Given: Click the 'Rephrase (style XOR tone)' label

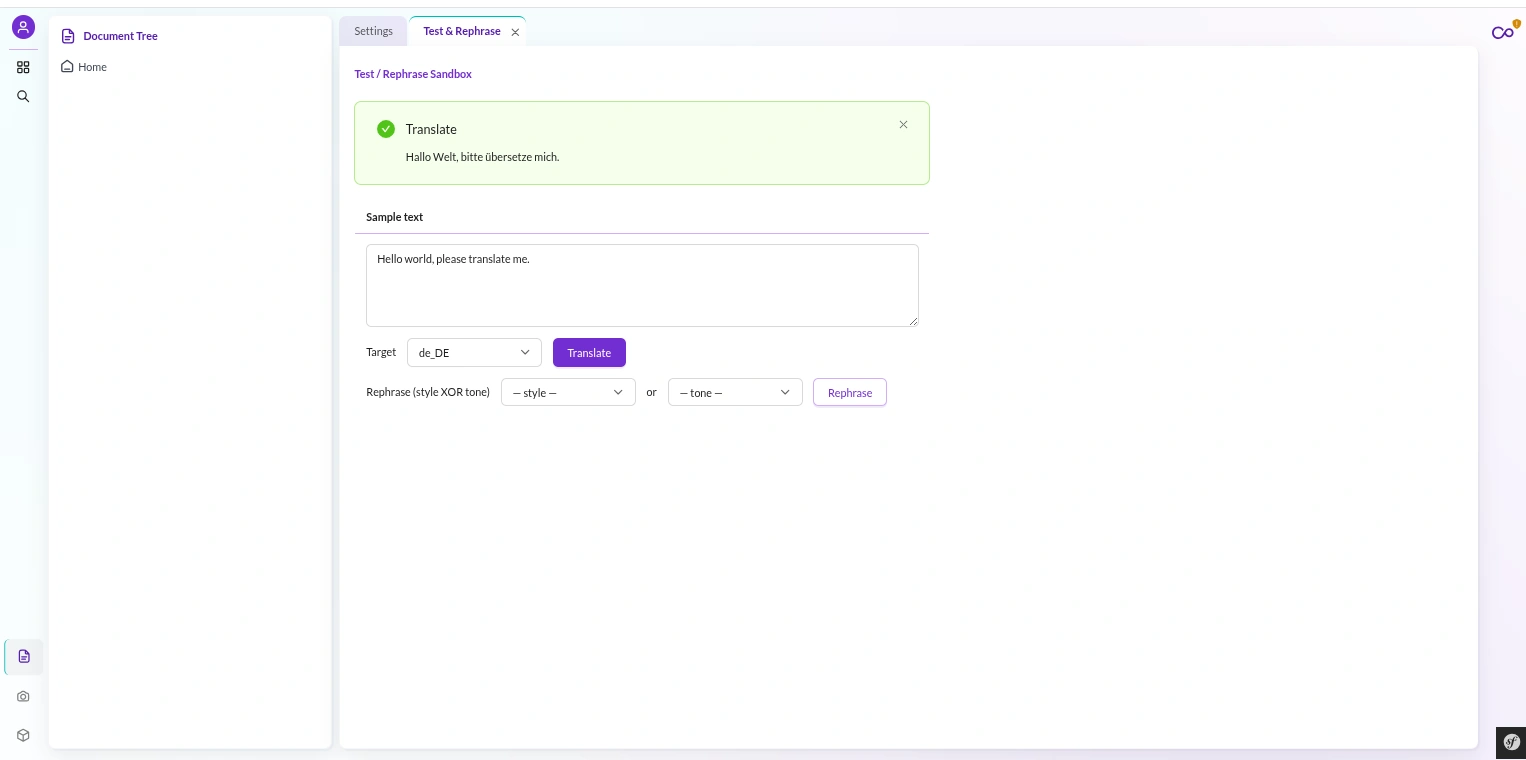Looking at the screenshot, I should (428, 393).
